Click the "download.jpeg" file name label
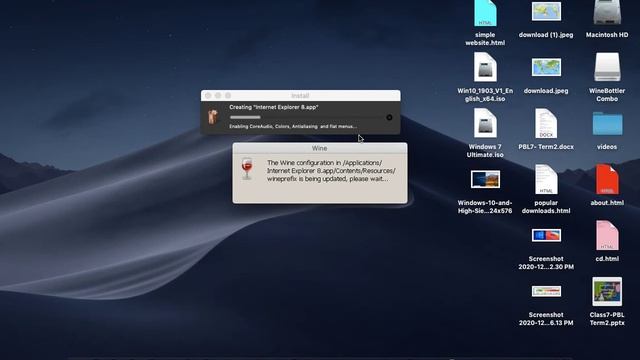The image size is (640, 360). [x=546, y=91]
